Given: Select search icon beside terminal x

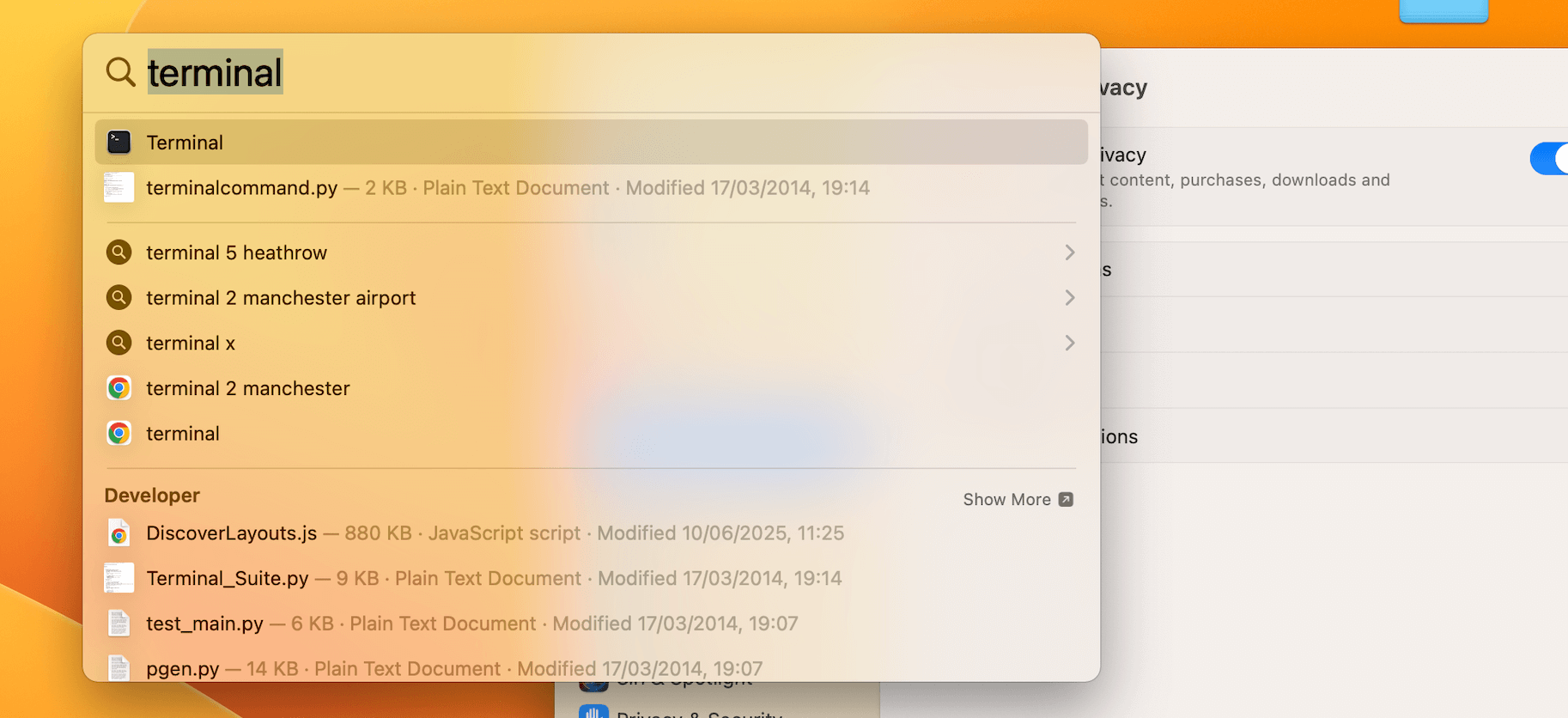Looking at the screenshot, I should [x=119, y=343].
